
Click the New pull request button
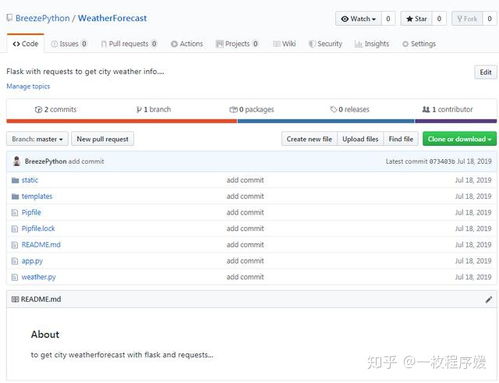(102, 139)
